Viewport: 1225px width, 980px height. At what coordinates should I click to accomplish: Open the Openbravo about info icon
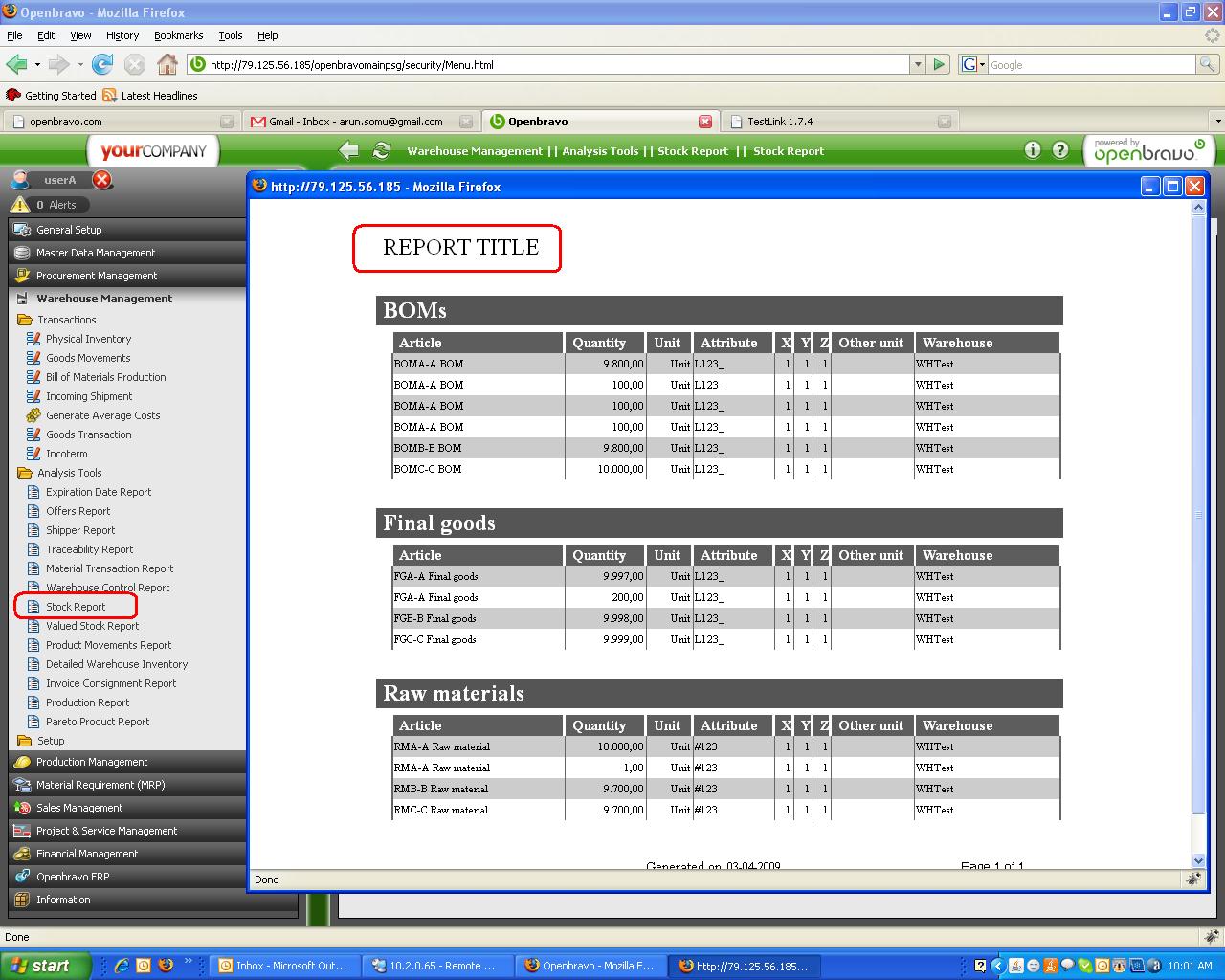click(x=1033, y=149)
